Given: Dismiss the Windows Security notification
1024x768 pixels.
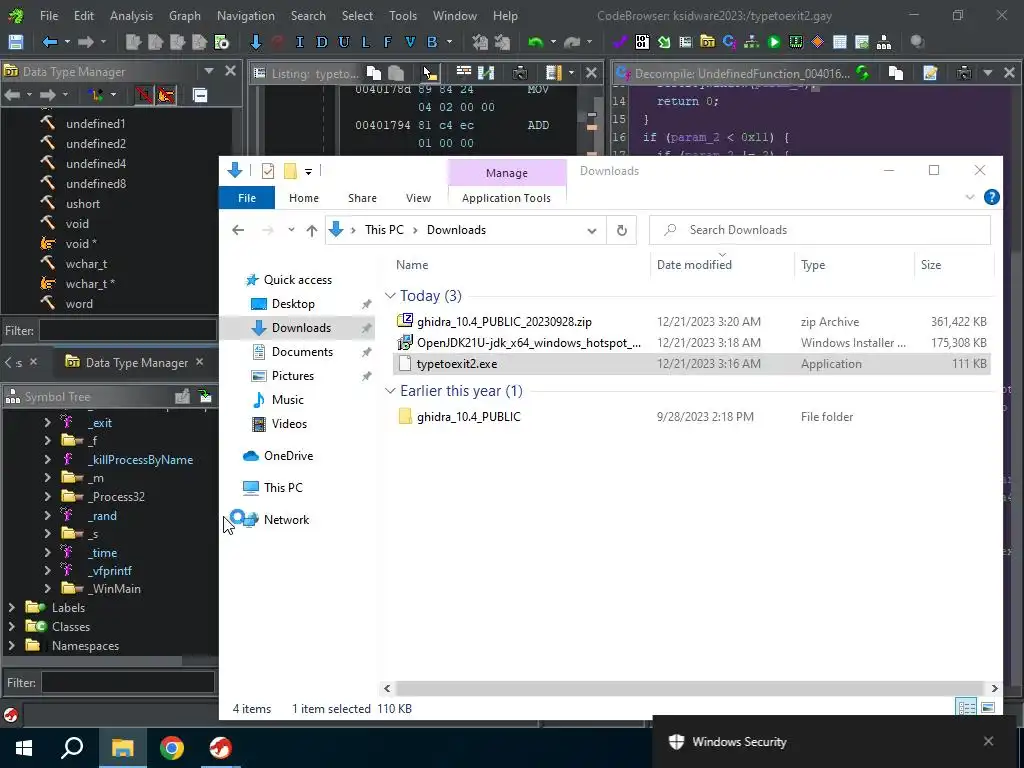Looking at the screenshot, I should tap(988, 741).
